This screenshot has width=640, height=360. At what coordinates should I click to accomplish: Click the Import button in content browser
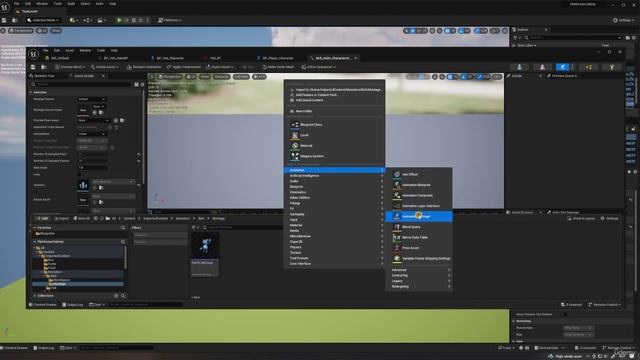click(x=62, y=218)
